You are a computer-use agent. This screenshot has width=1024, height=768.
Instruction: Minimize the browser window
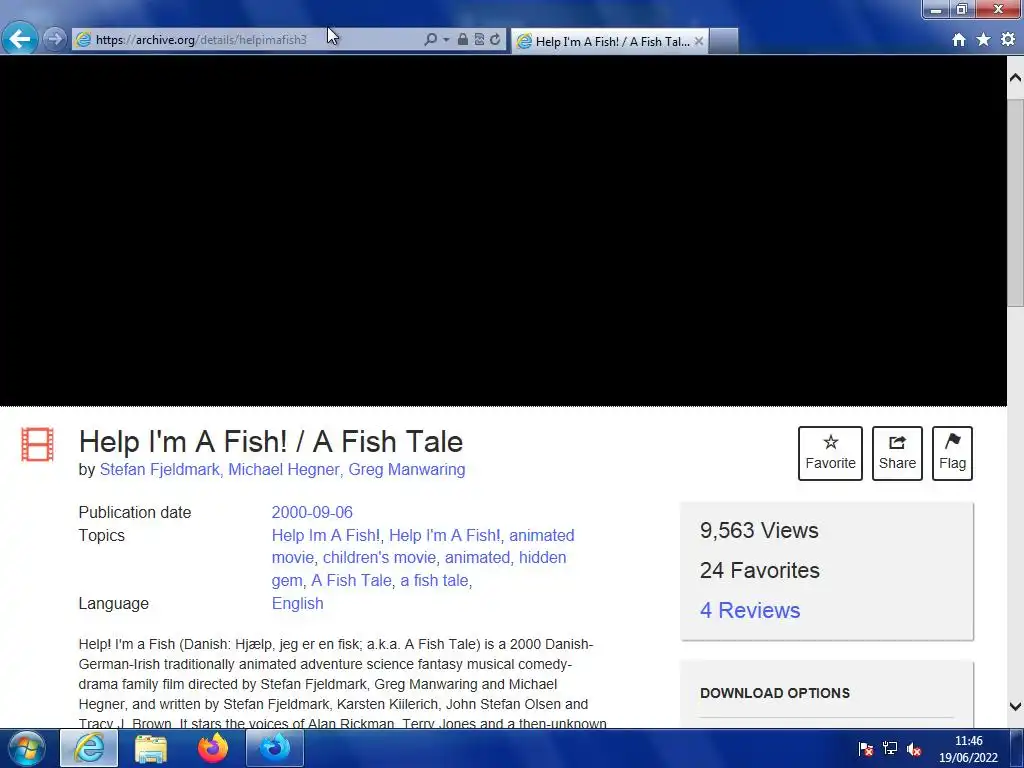tap(936, 9)
